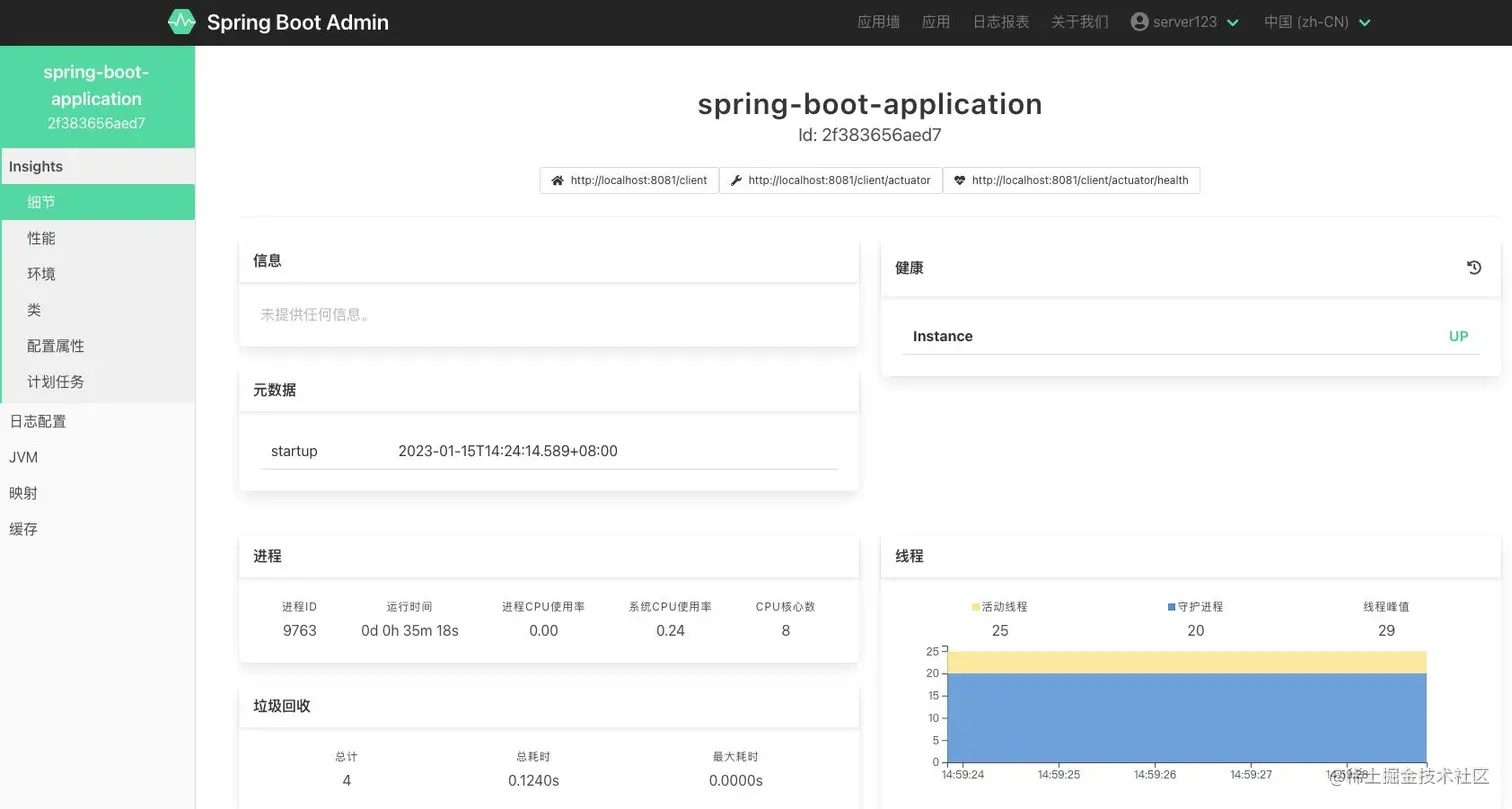This screenshot has width=1512, height=809.
Task: Click the server123 user avatar icon
Action: tap(1139, 22)
